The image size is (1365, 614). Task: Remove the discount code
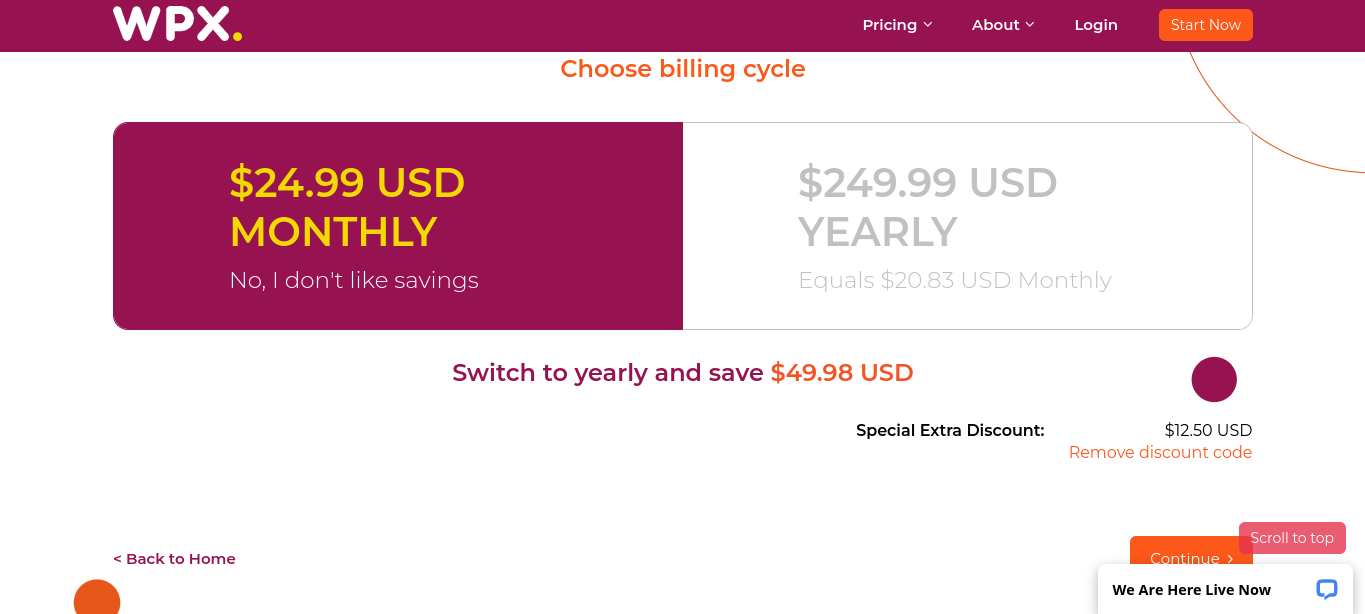click(x=1160, y=453)
